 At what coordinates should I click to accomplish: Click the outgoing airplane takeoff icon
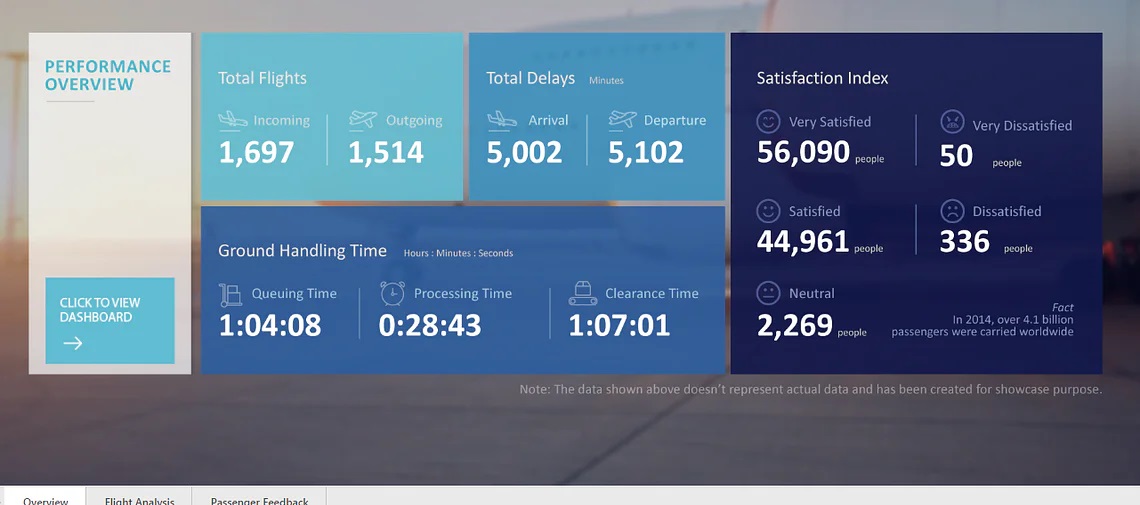coord(363,119)
